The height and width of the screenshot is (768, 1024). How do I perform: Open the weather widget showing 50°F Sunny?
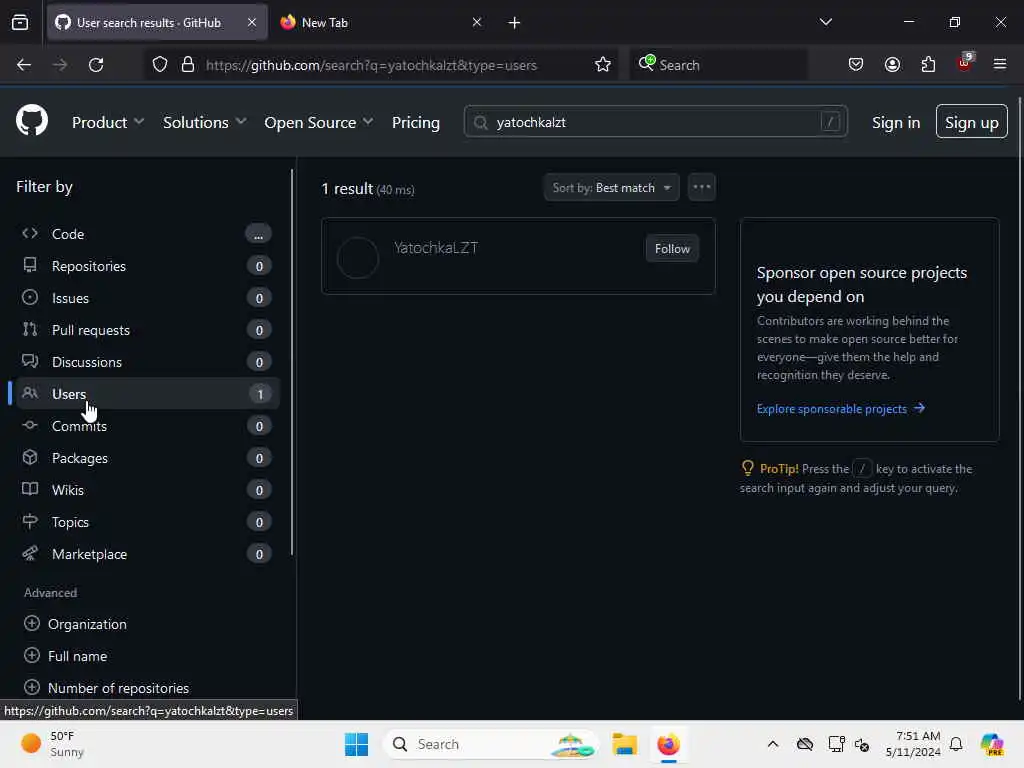[52, 744]
